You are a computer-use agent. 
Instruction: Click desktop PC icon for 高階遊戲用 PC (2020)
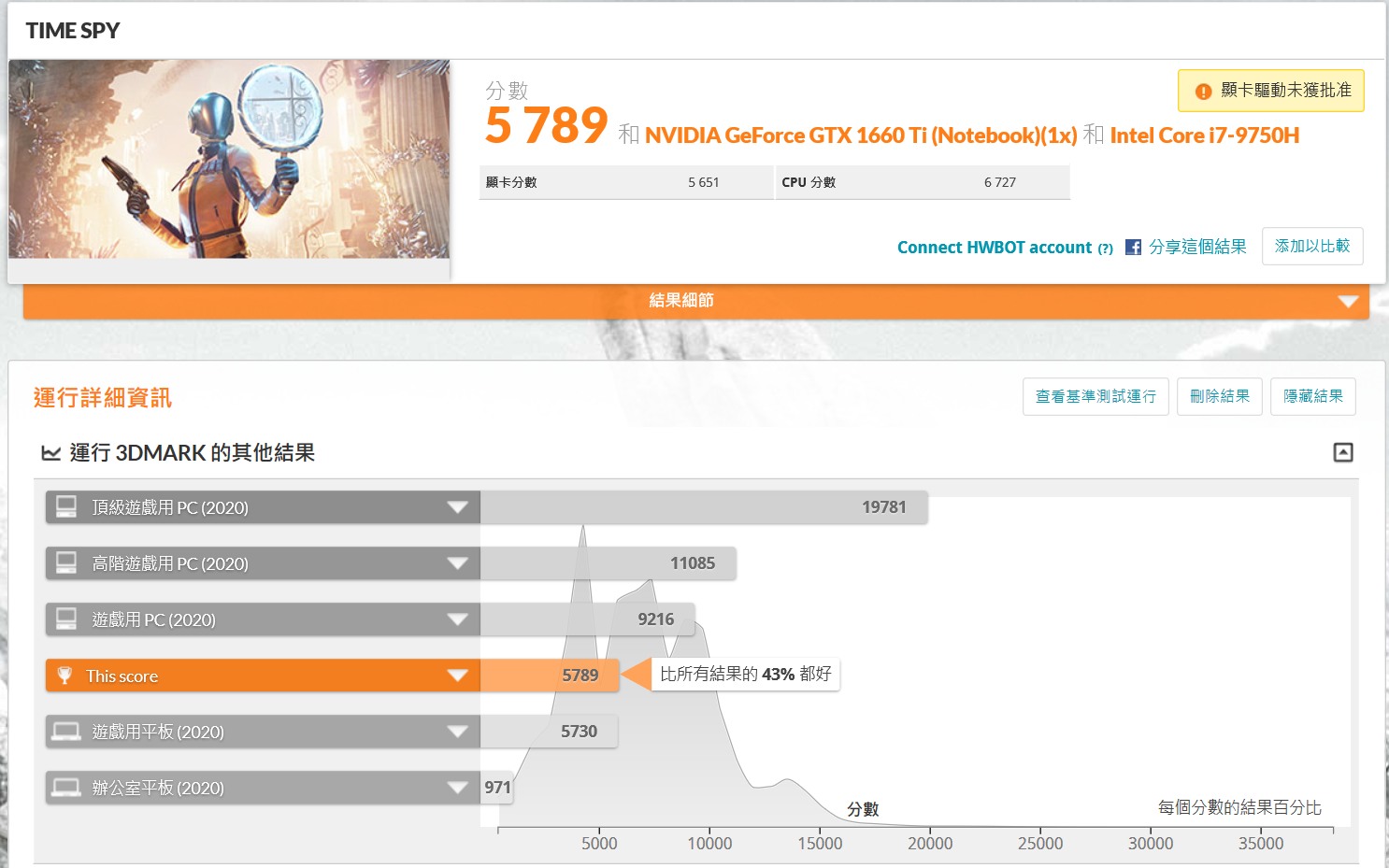[66, 563]
